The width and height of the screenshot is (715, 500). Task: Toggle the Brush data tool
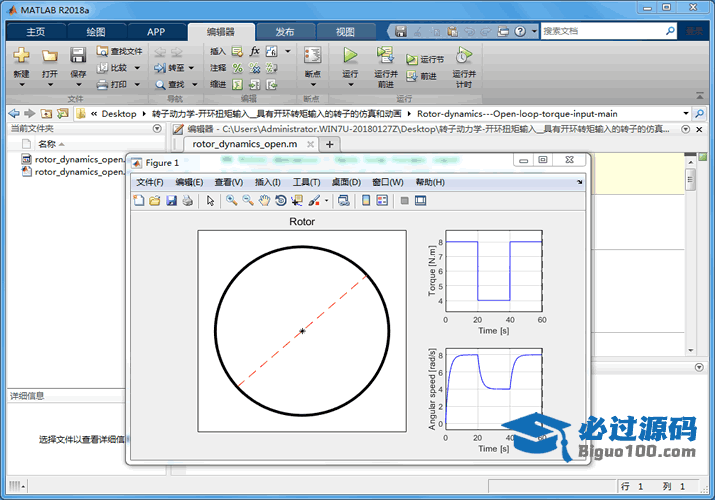[x=314, y=201]
